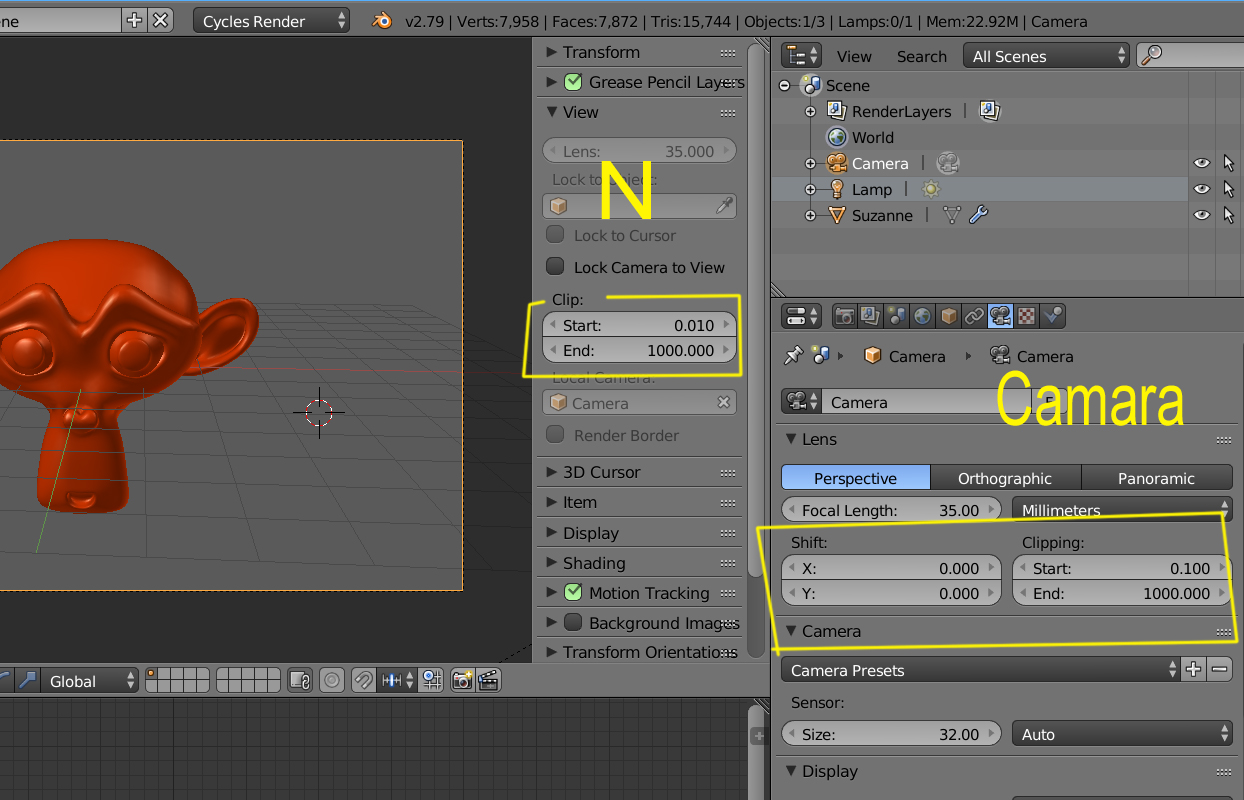Click the OpenGL render animation clapper icon

click(x=488, y=681)
